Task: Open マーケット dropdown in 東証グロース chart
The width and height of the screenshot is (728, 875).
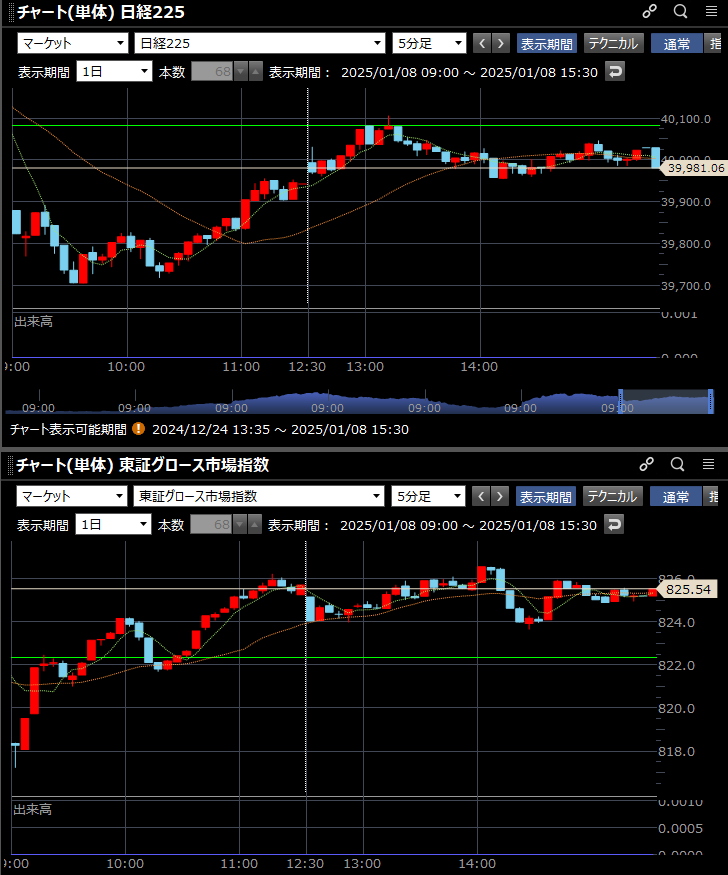Action: click(72, 496)
